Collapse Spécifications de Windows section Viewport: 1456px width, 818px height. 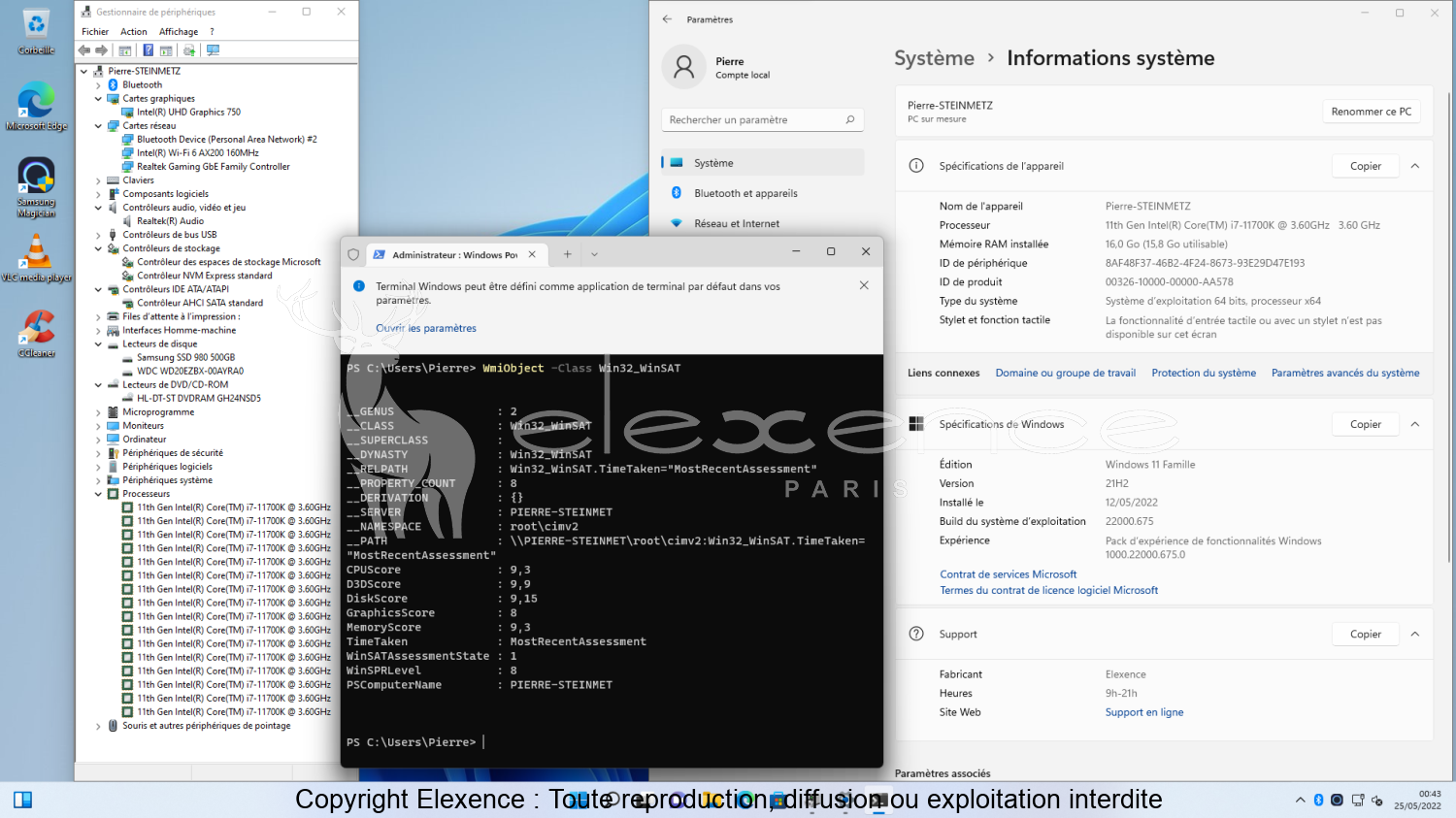click(x=1415, y=424)
